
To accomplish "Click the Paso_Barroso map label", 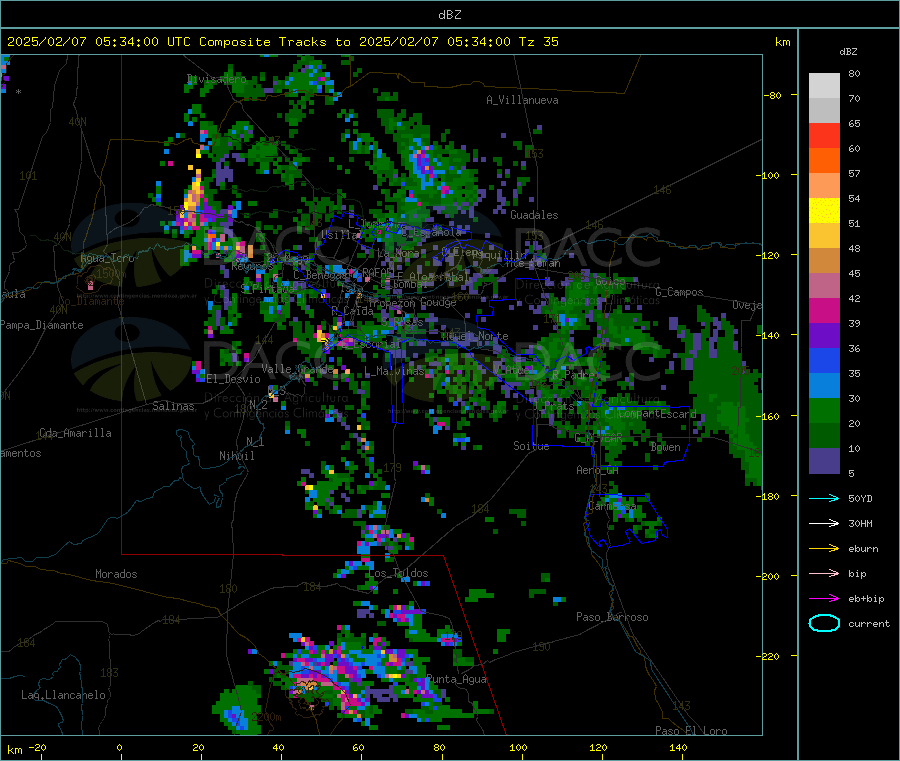I will click(x=612, y=617).
